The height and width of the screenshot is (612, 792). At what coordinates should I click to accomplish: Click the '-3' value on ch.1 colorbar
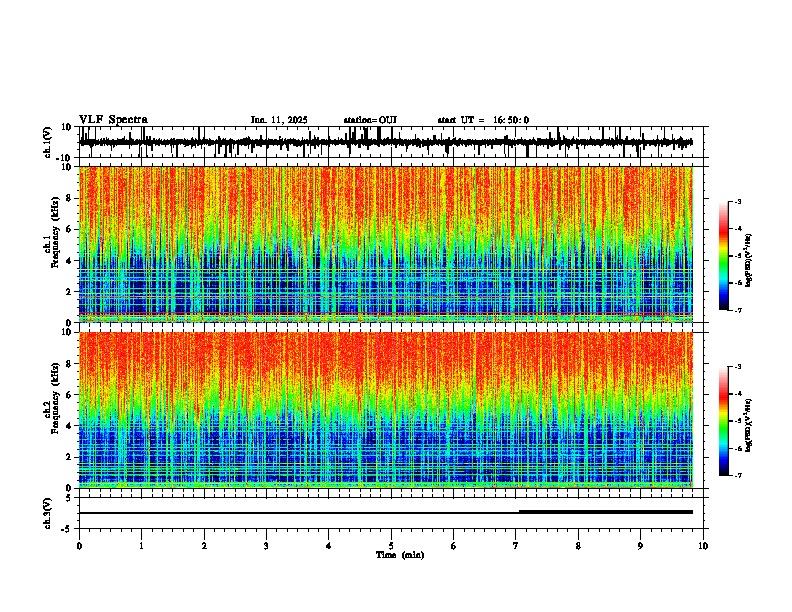pyautogui.click(x=737, y=201)
